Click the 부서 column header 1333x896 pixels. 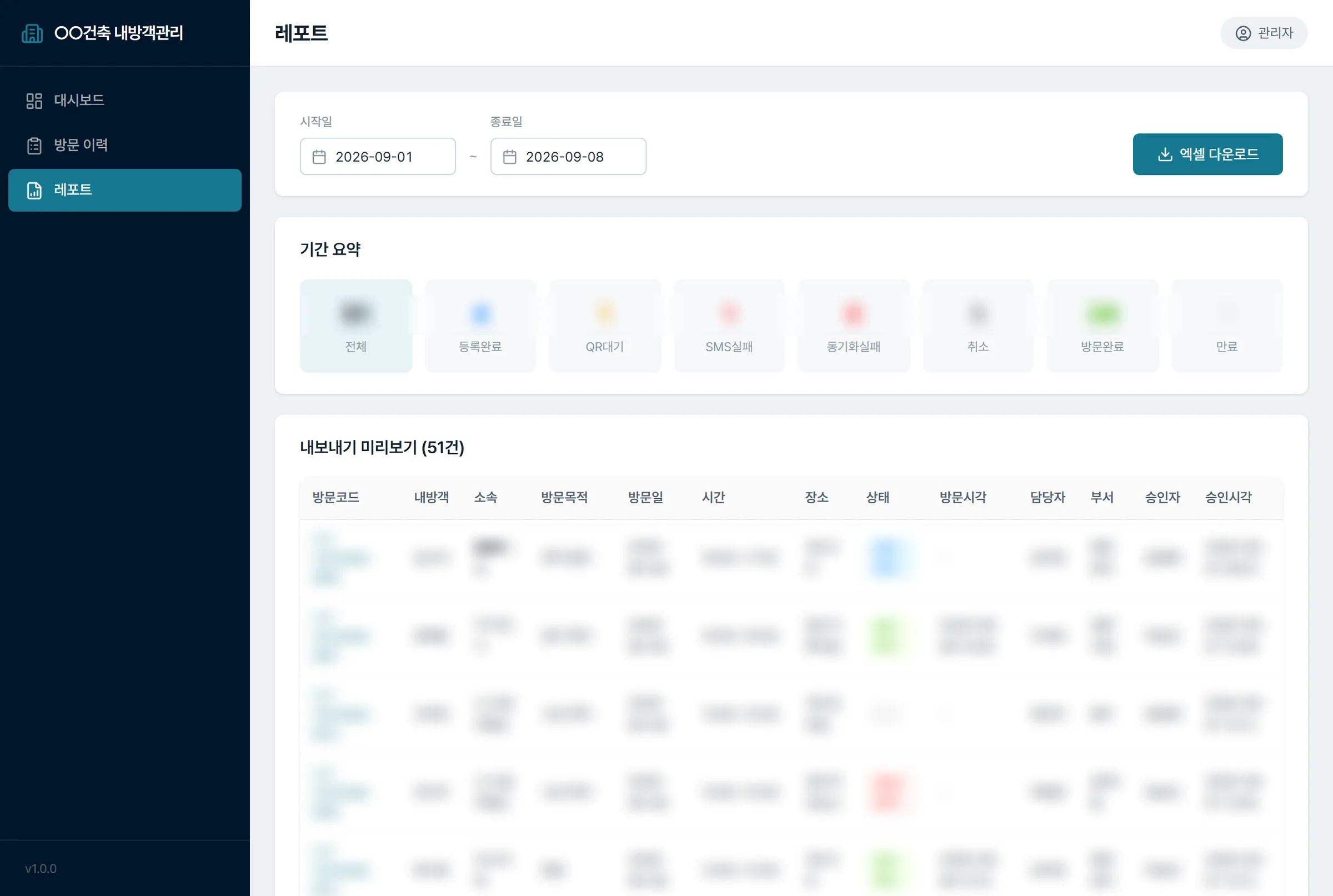1101,498
